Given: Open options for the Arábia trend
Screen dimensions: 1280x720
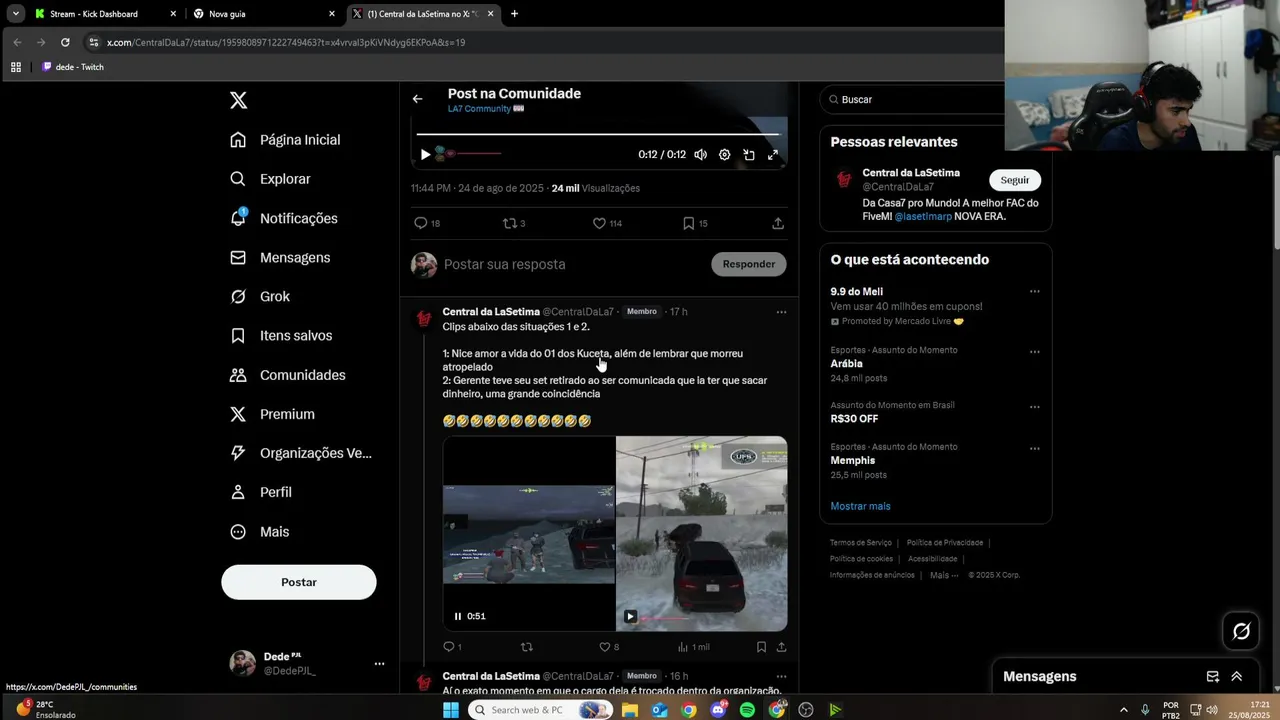Looking at the screenshot, I should click(1034, 352).
